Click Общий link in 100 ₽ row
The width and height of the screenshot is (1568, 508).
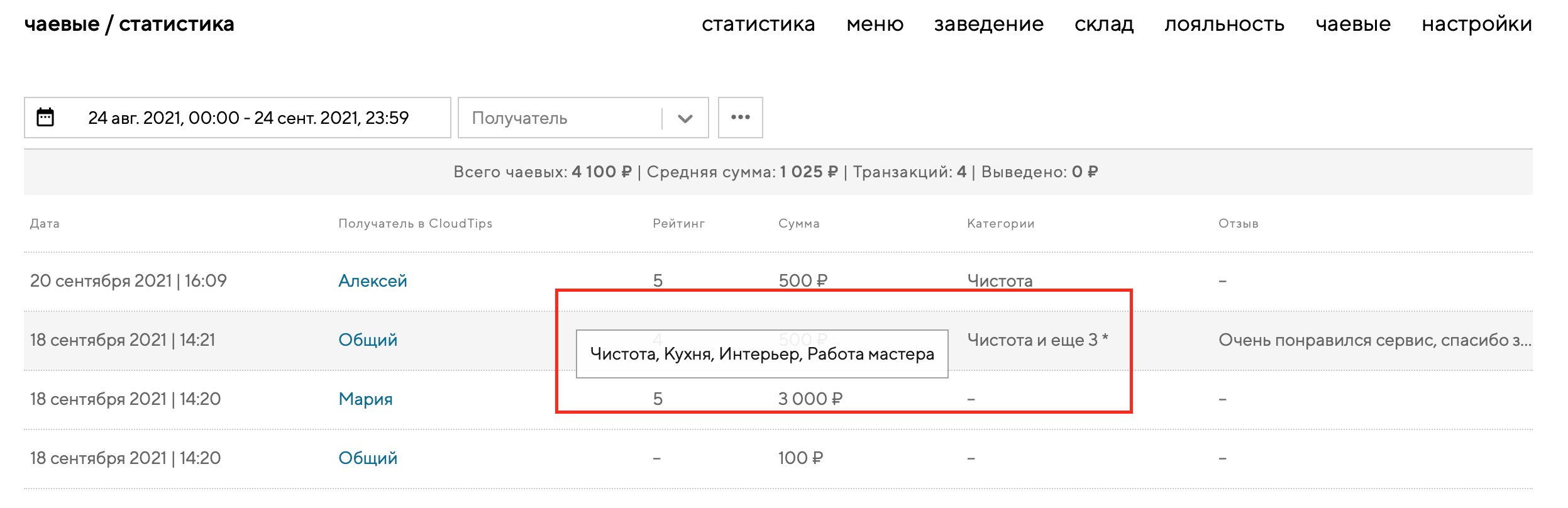pyautogui.click(x=368, y=458)
